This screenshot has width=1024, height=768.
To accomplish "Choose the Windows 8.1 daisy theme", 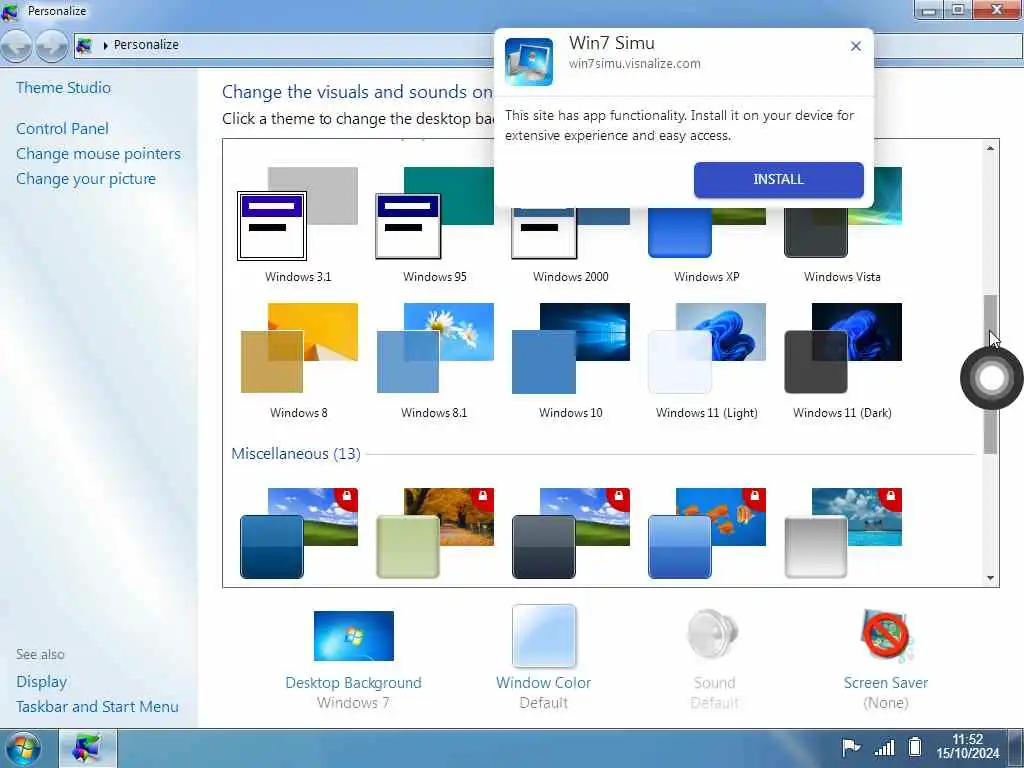I will click(434, 348).
